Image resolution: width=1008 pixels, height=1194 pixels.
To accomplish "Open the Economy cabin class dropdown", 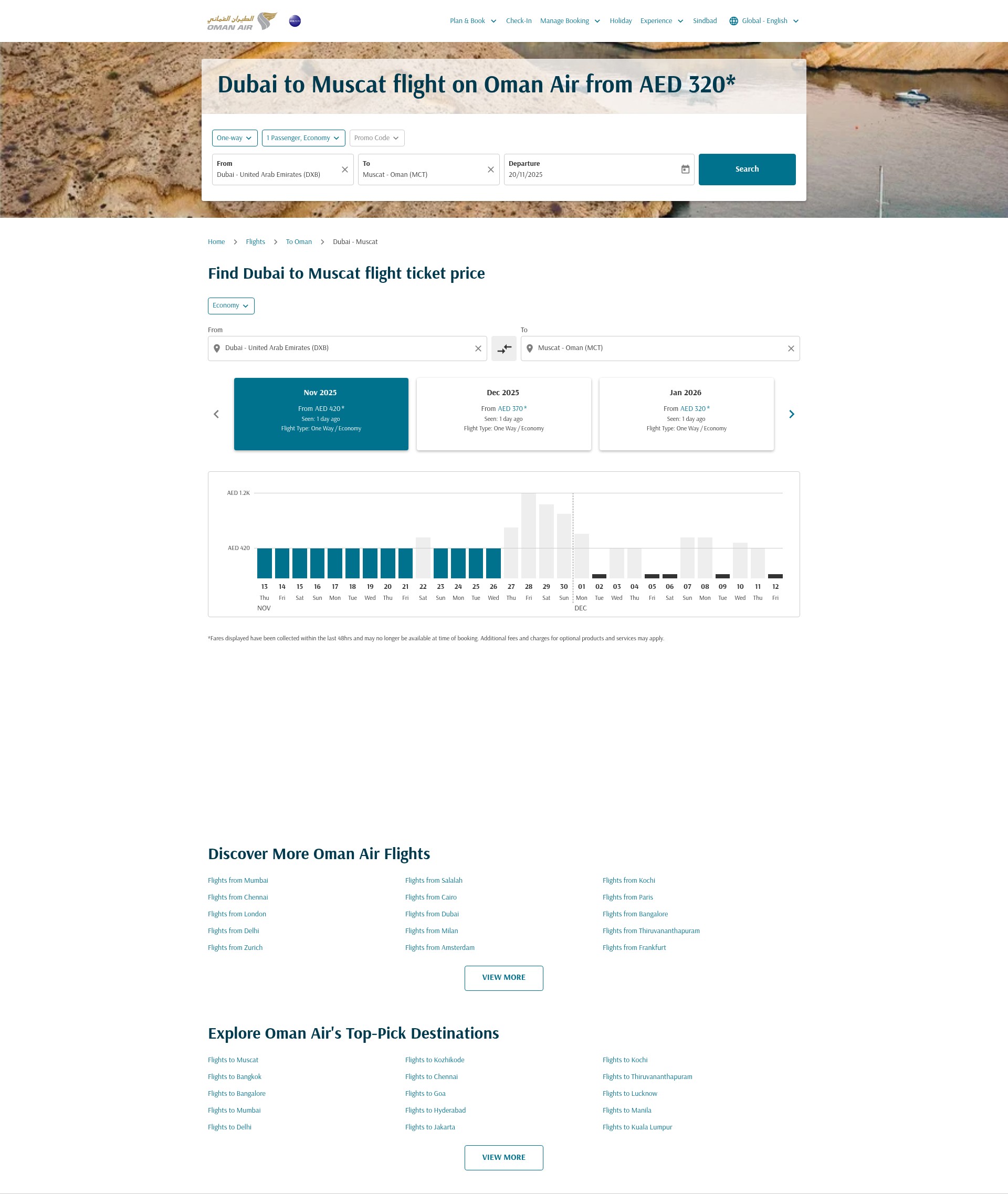I will point(231,305).
